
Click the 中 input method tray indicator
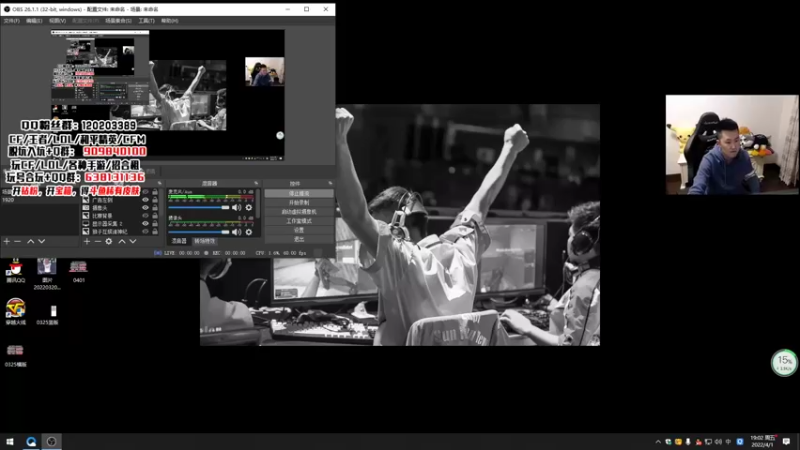coord(729,442)
